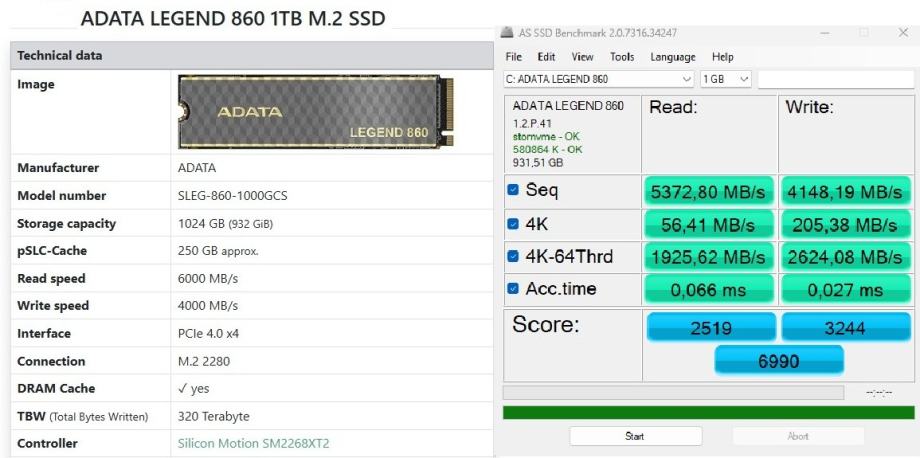920x458 pixels.
Task: Click the Write: column header
Action: (810, 107)
